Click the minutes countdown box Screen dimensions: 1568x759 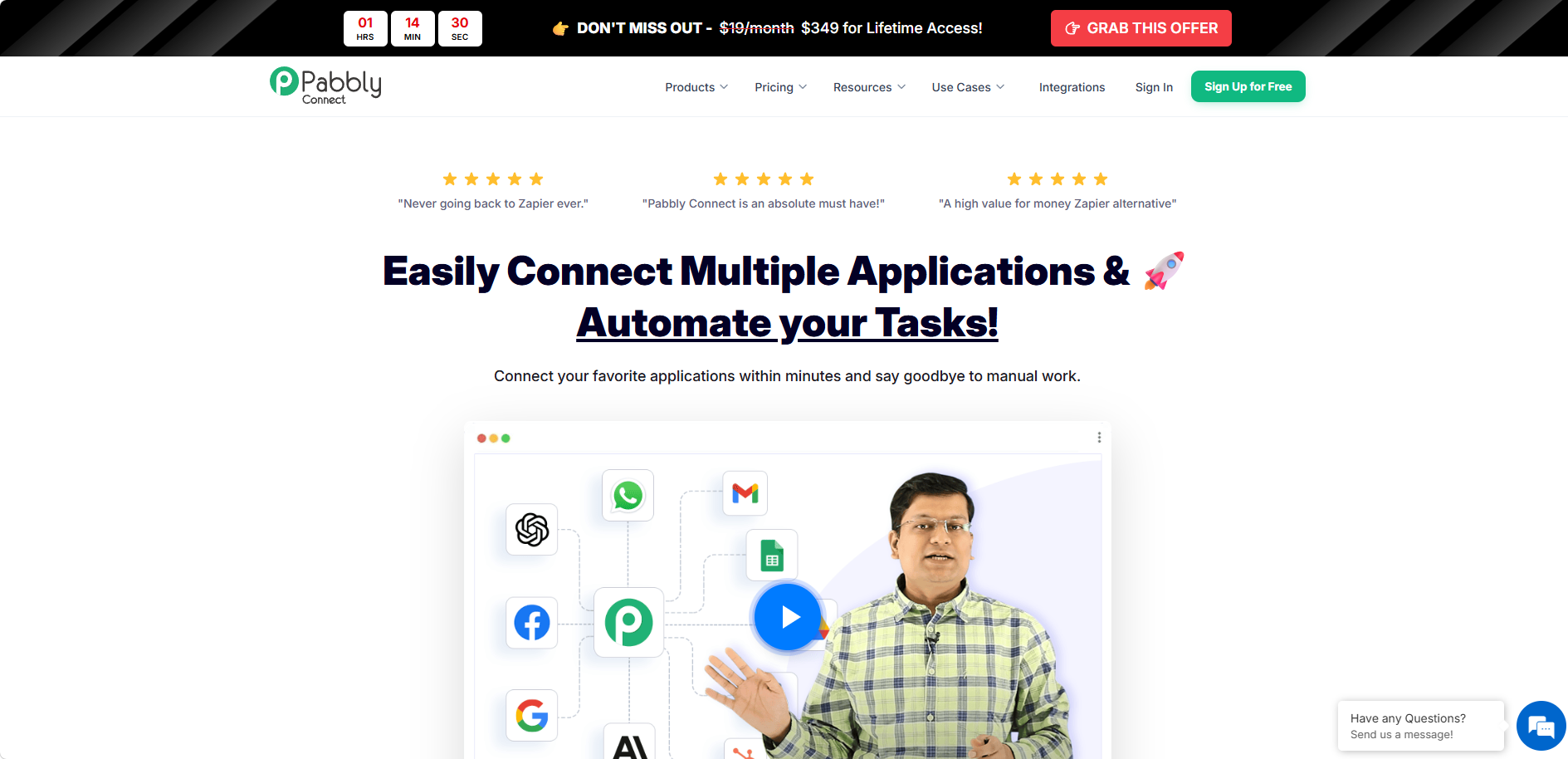[x=413, y=28]
